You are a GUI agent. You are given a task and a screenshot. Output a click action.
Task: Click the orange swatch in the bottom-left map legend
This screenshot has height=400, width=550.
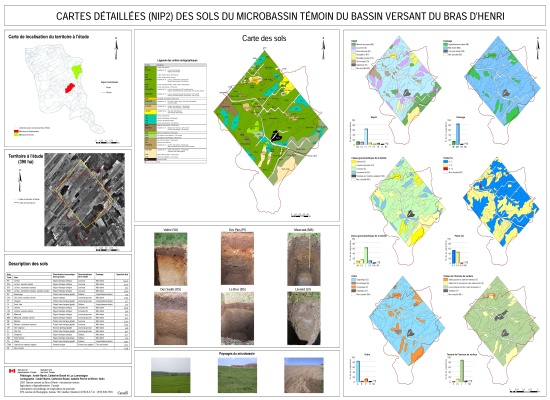(x=353, y=287)
